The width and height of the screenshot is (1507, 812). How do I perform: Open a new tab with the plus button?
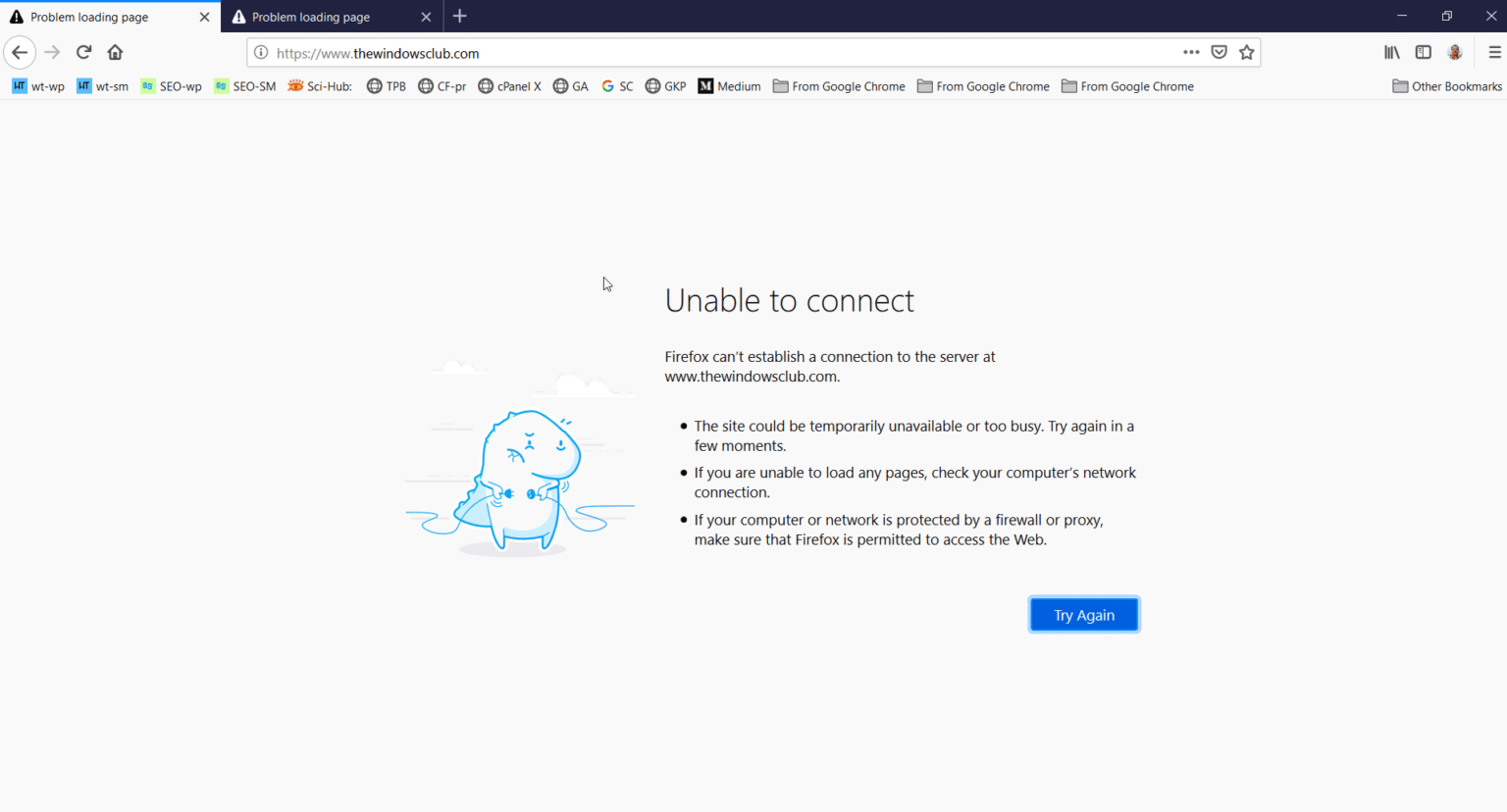pyautogui.click(x=459, y=16)
